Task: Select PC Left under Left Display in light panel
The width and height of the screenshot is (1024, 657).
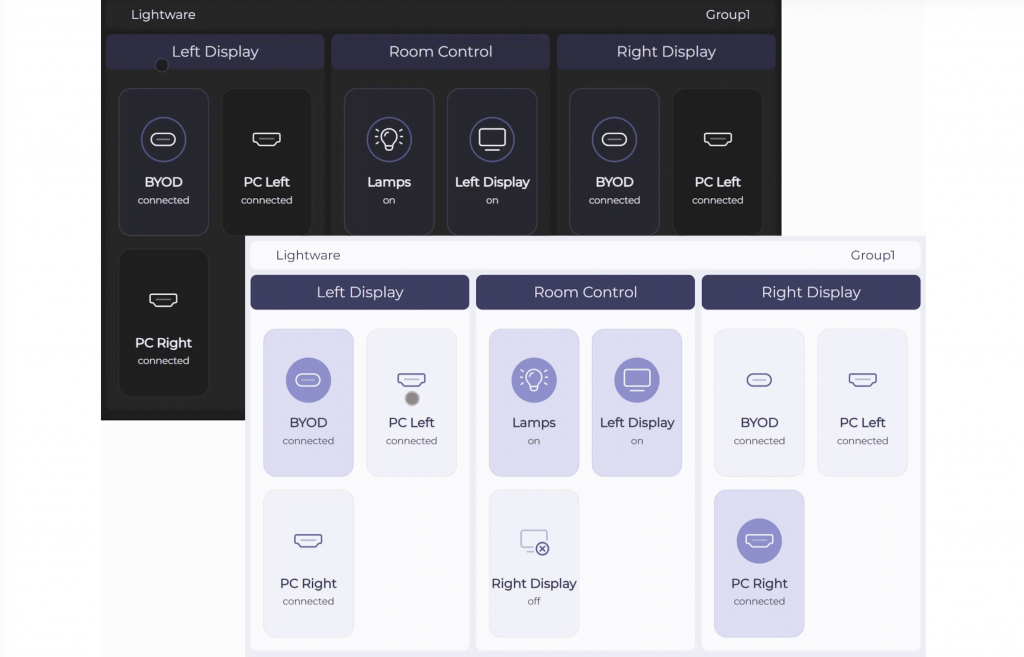Action: pos(411,402)
